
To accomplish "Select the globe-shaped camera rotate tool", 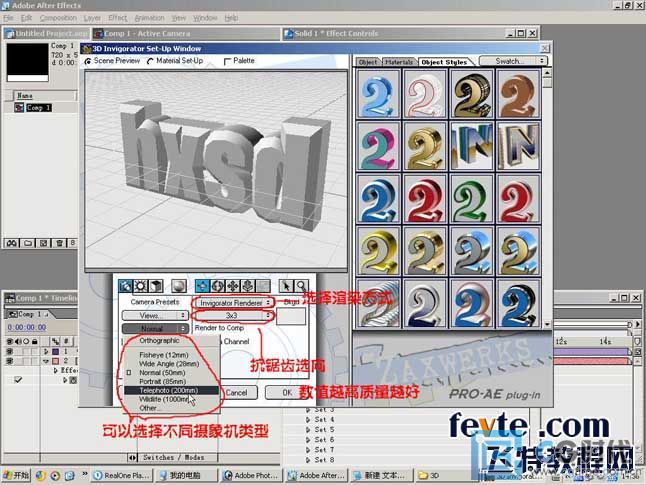I will pos(217,286).
